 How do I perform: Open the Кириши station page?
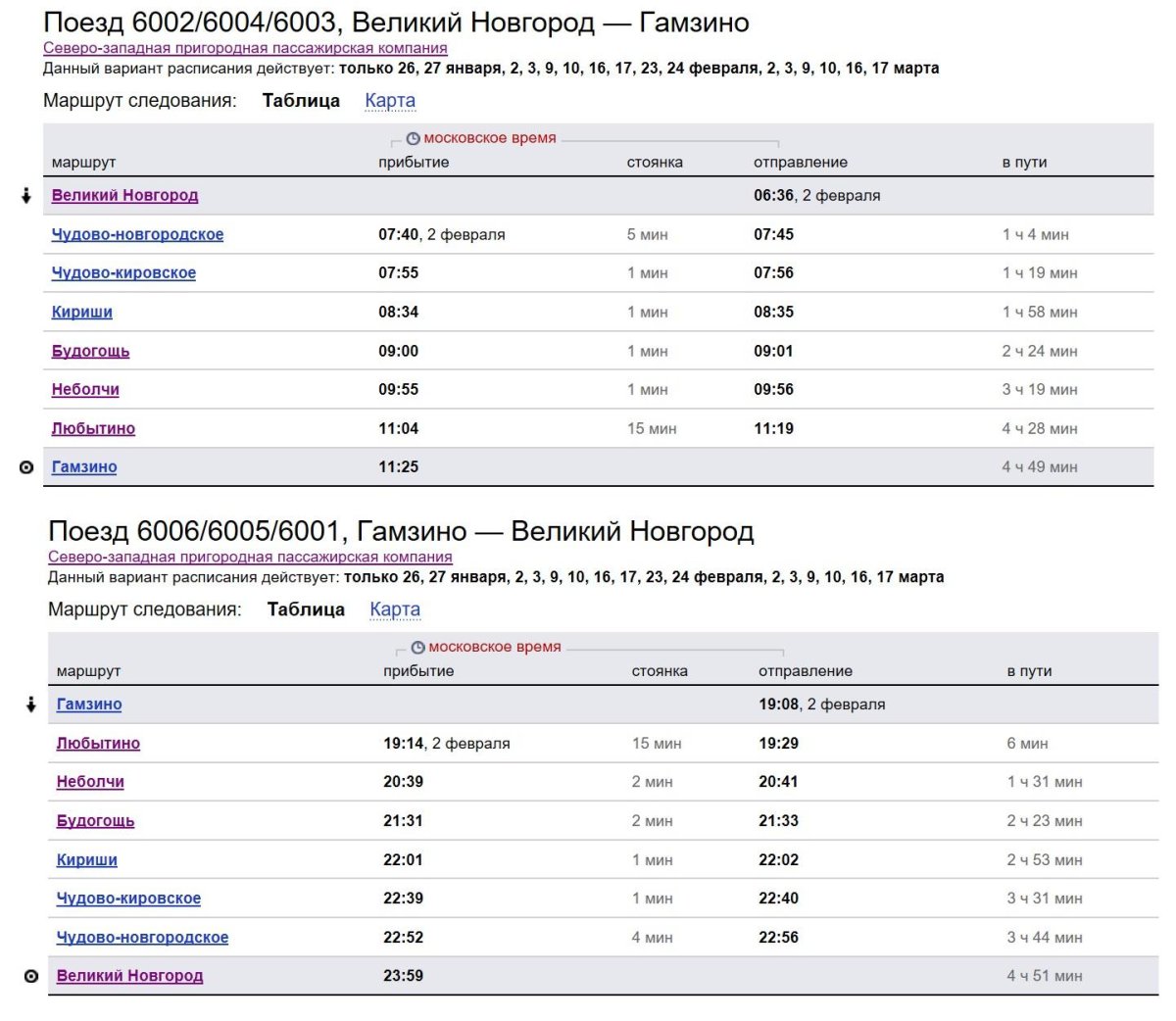click(x=83, y=311)
